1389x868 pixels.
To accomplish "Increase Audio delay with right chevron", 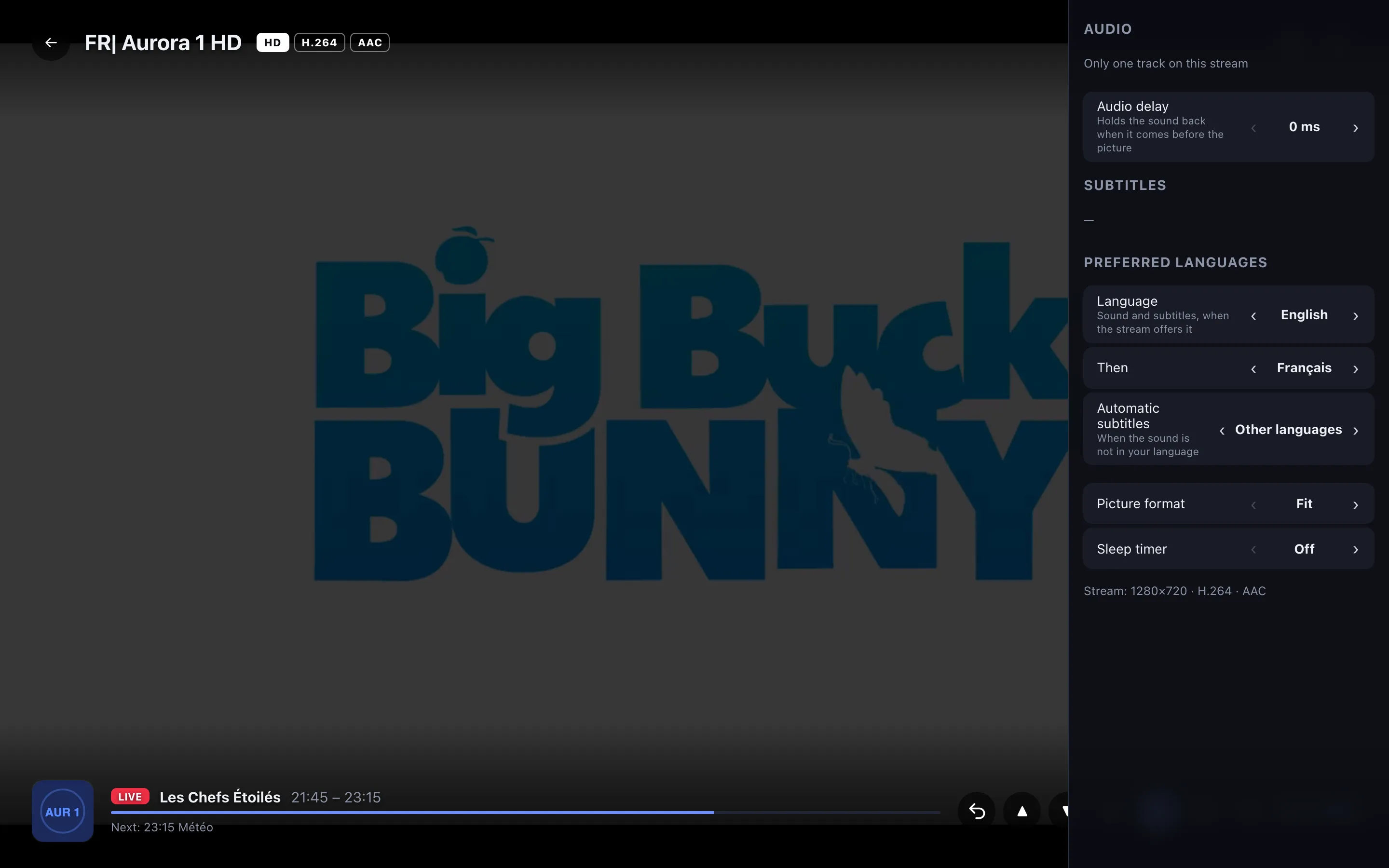I will 1356,127.
